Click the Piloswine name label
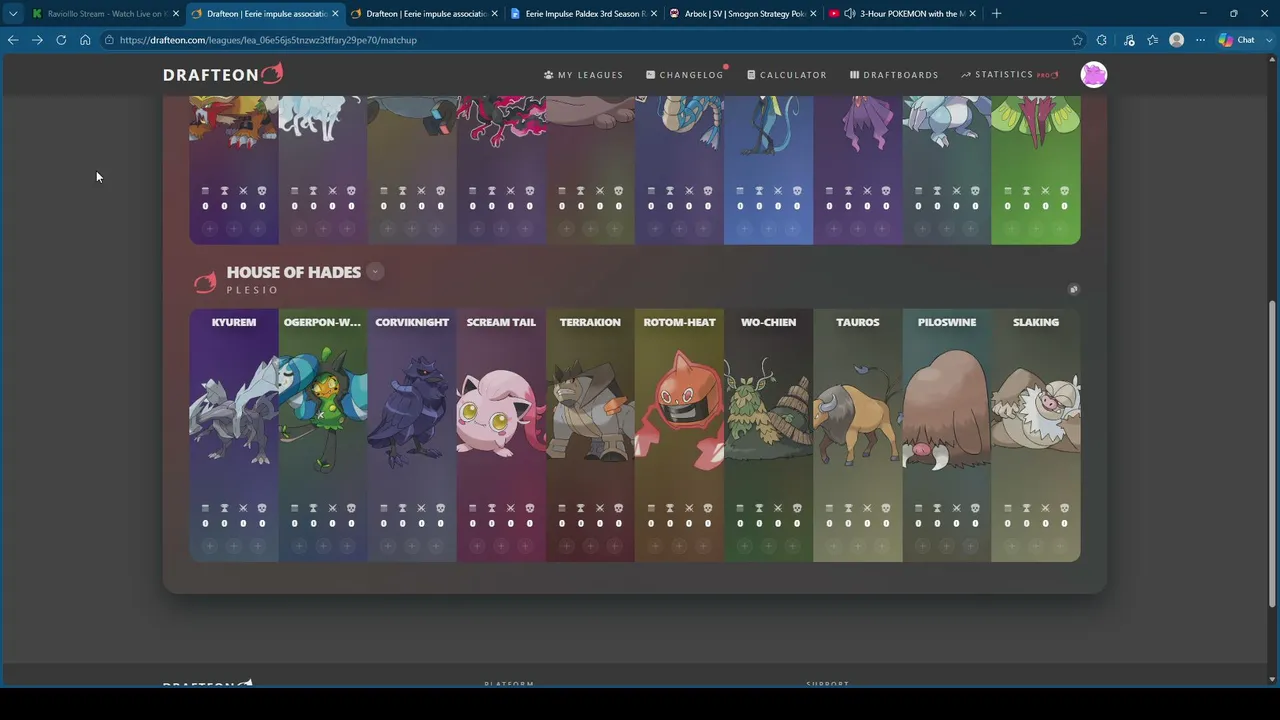The width and height of the screenshot is (1280, 720). pos(947,322)
